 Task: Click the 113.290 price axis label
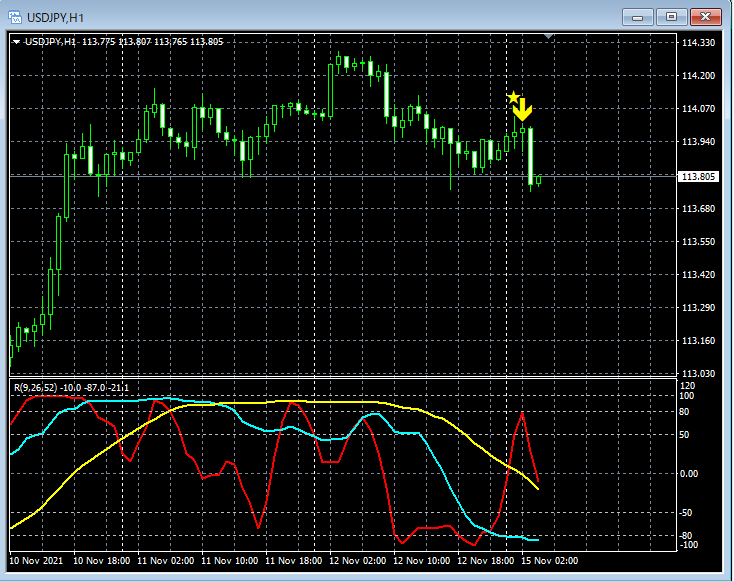coord(698,308)
